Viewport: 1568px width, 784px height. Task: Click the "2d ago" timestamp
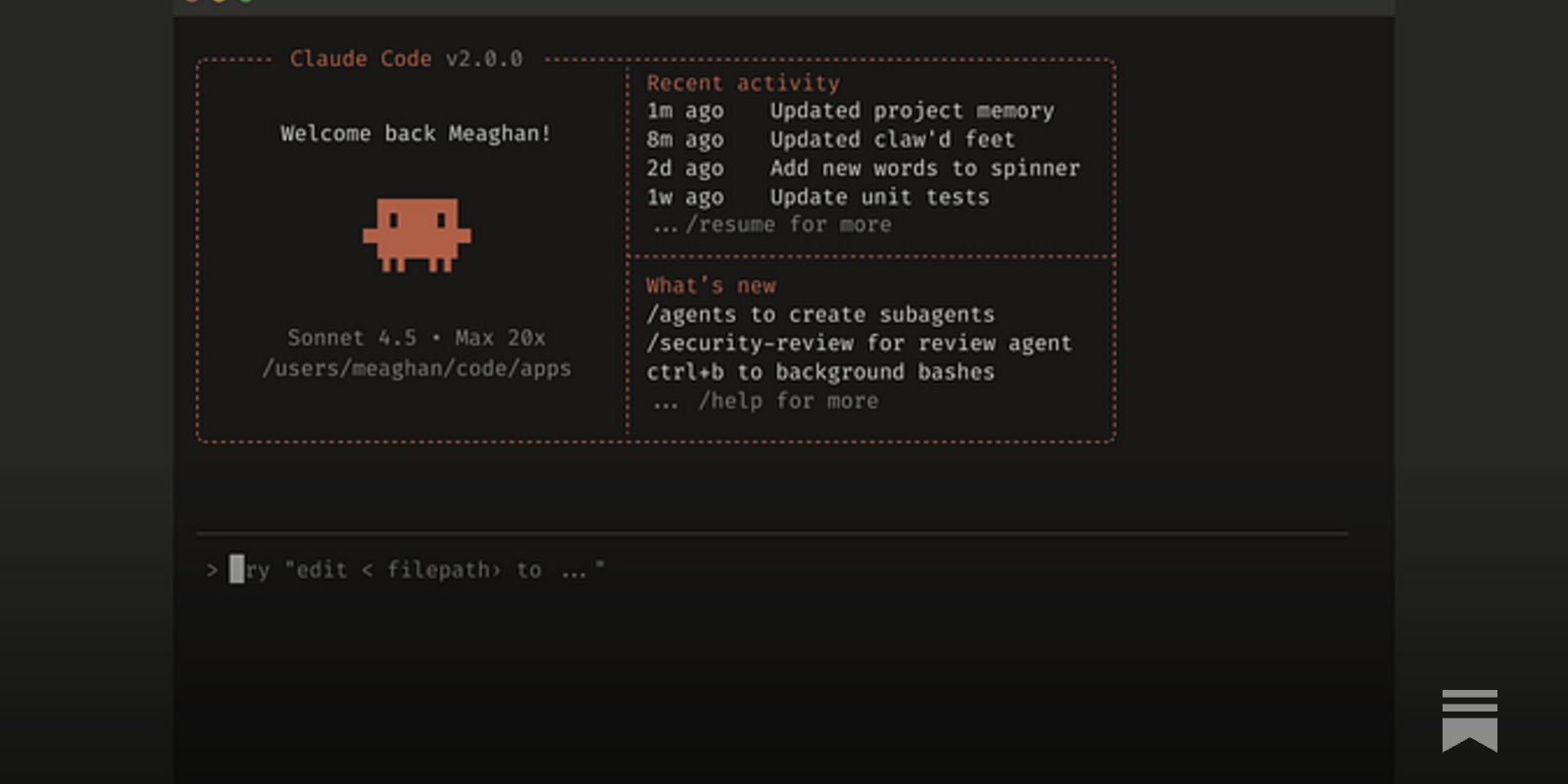coord(685,169)
